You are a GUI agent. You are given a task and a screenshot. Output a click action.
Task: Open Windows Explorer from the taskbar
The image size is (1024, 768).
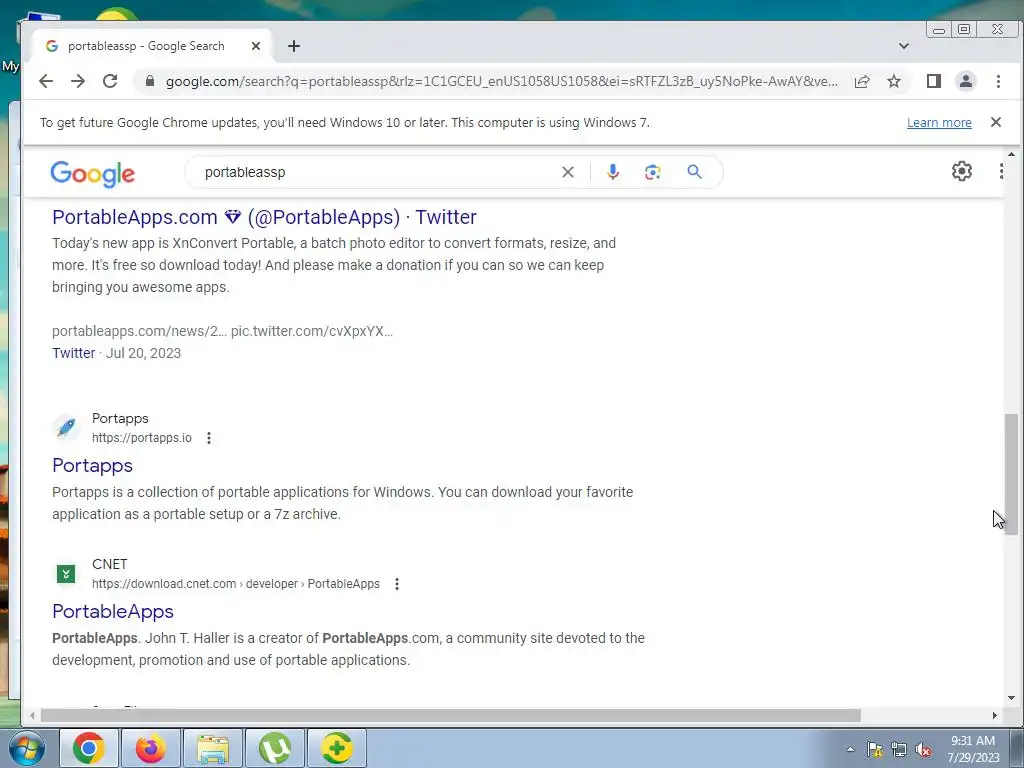213,748
